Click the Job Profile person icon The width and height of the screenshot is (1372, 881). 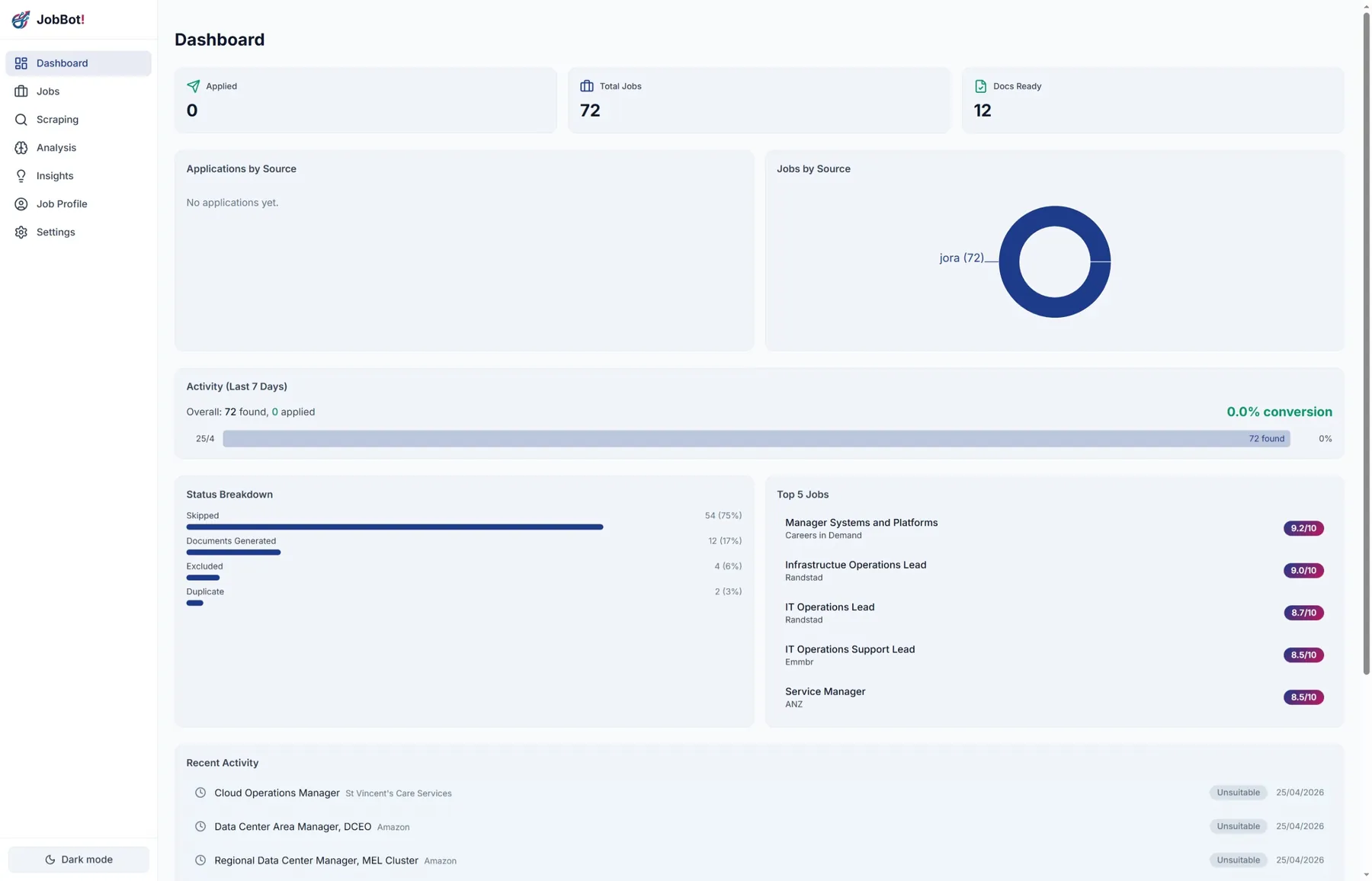click(x=21, y=204)
